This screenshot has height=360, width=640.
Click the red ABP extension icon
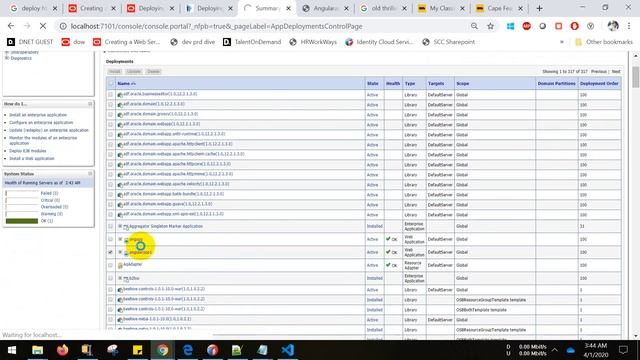[527, 26]
